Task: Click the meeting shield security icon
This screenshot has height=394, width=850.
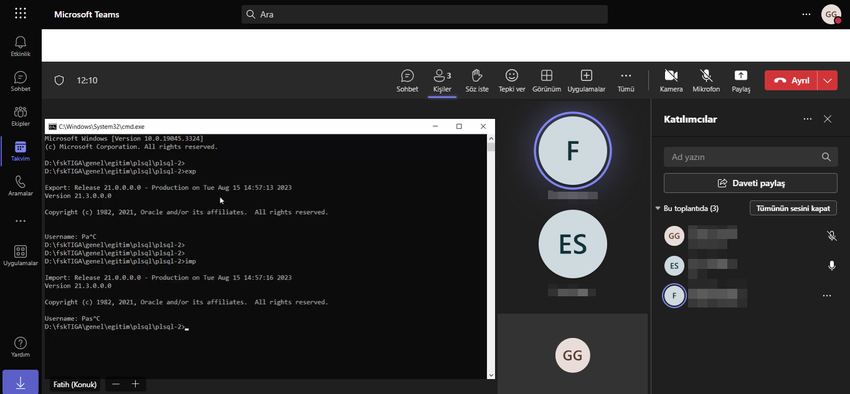Action: pyautogui.click(x=59, y=80)
